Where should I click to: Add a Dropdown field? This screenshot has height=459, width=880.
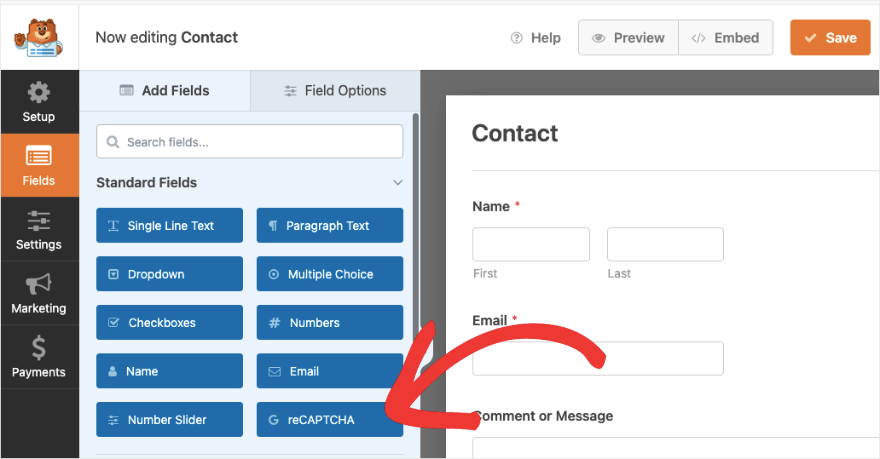(169, 274)
